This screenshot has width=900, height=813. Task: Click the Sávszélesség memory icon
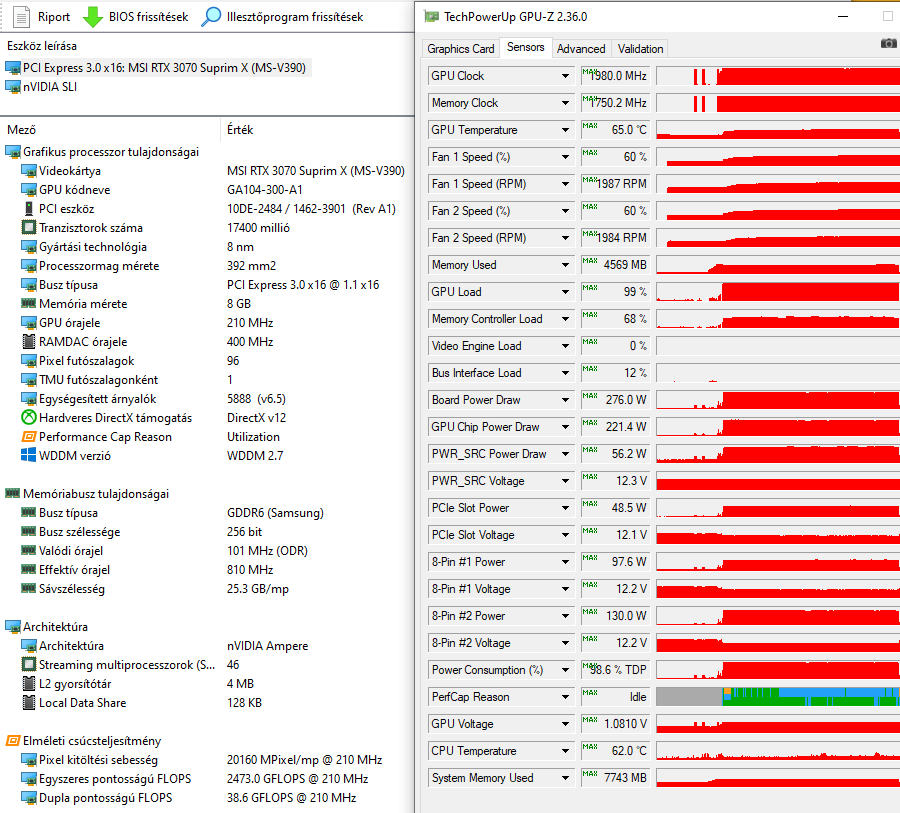28,589
